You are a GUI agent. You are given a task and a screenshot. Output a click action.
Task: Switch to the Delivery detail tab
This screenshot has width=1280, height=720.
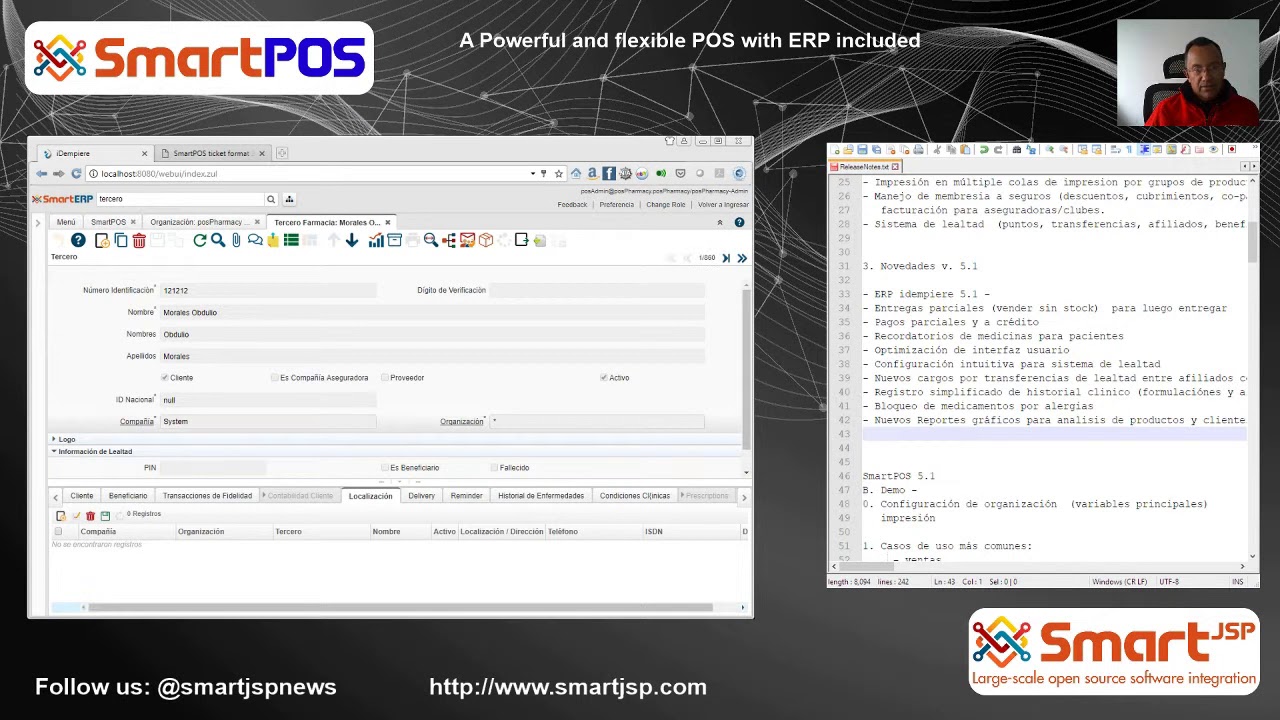[x=421, y=496]
